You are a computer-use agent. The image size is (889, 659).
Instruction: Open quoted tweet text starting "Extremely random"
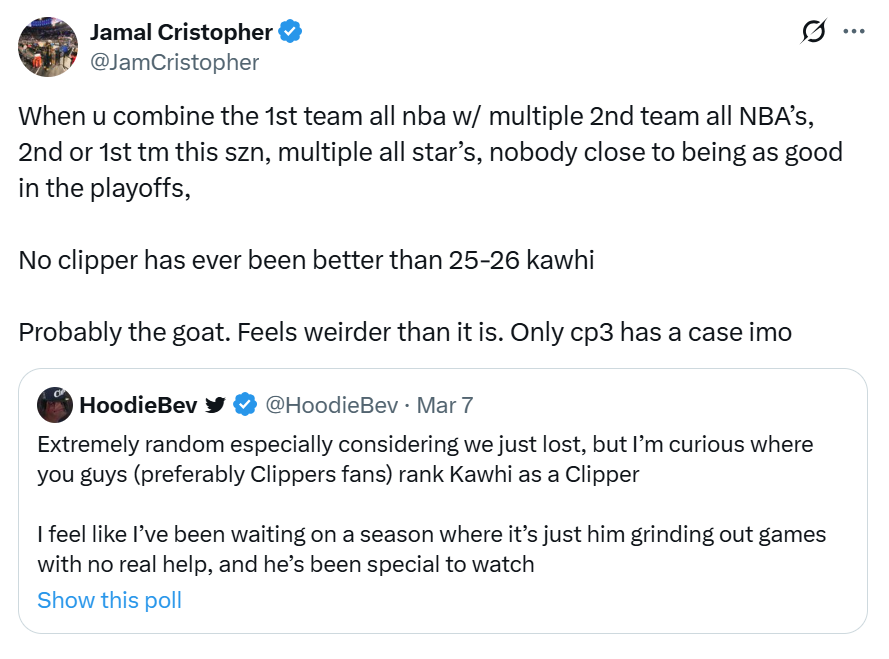pyautogui.click(x=425, y=459)
